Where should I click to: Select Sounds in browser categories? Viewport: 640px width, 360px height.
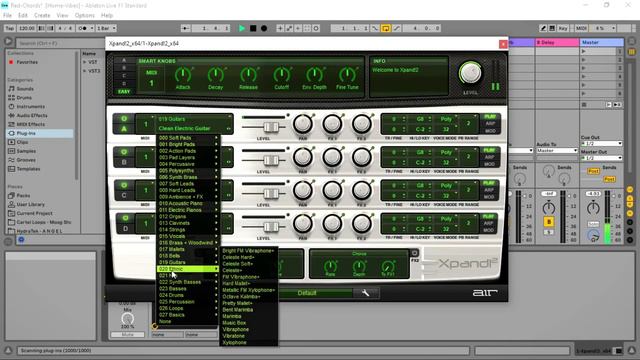coord(25,89)
